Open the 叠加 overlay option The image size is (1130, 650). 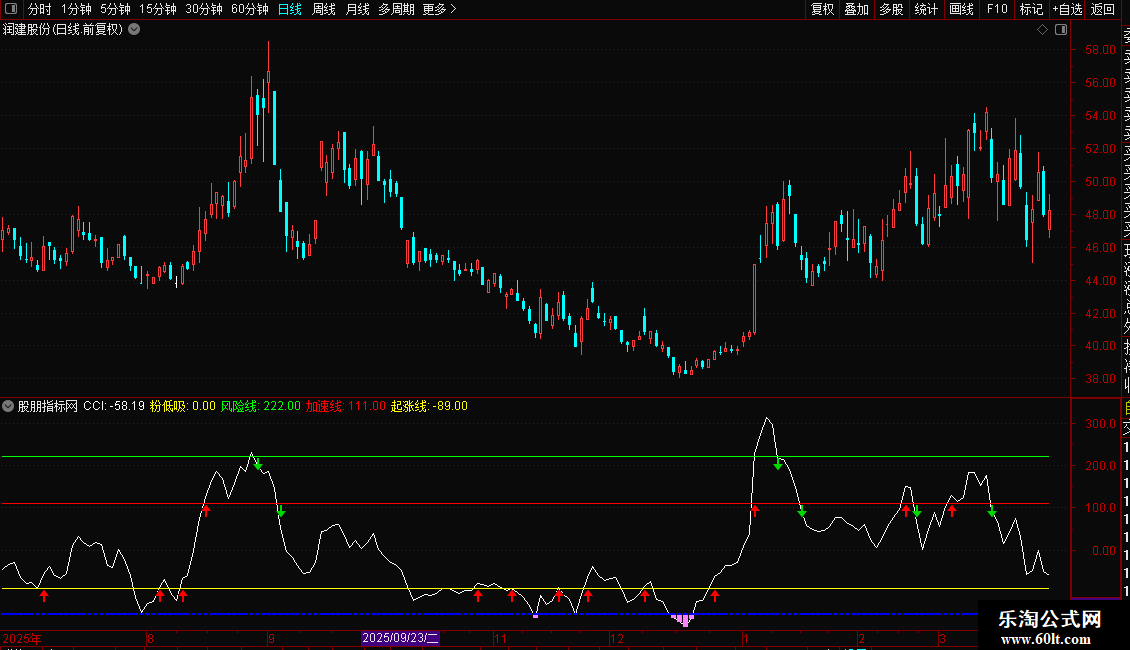(x=856, y=9)
